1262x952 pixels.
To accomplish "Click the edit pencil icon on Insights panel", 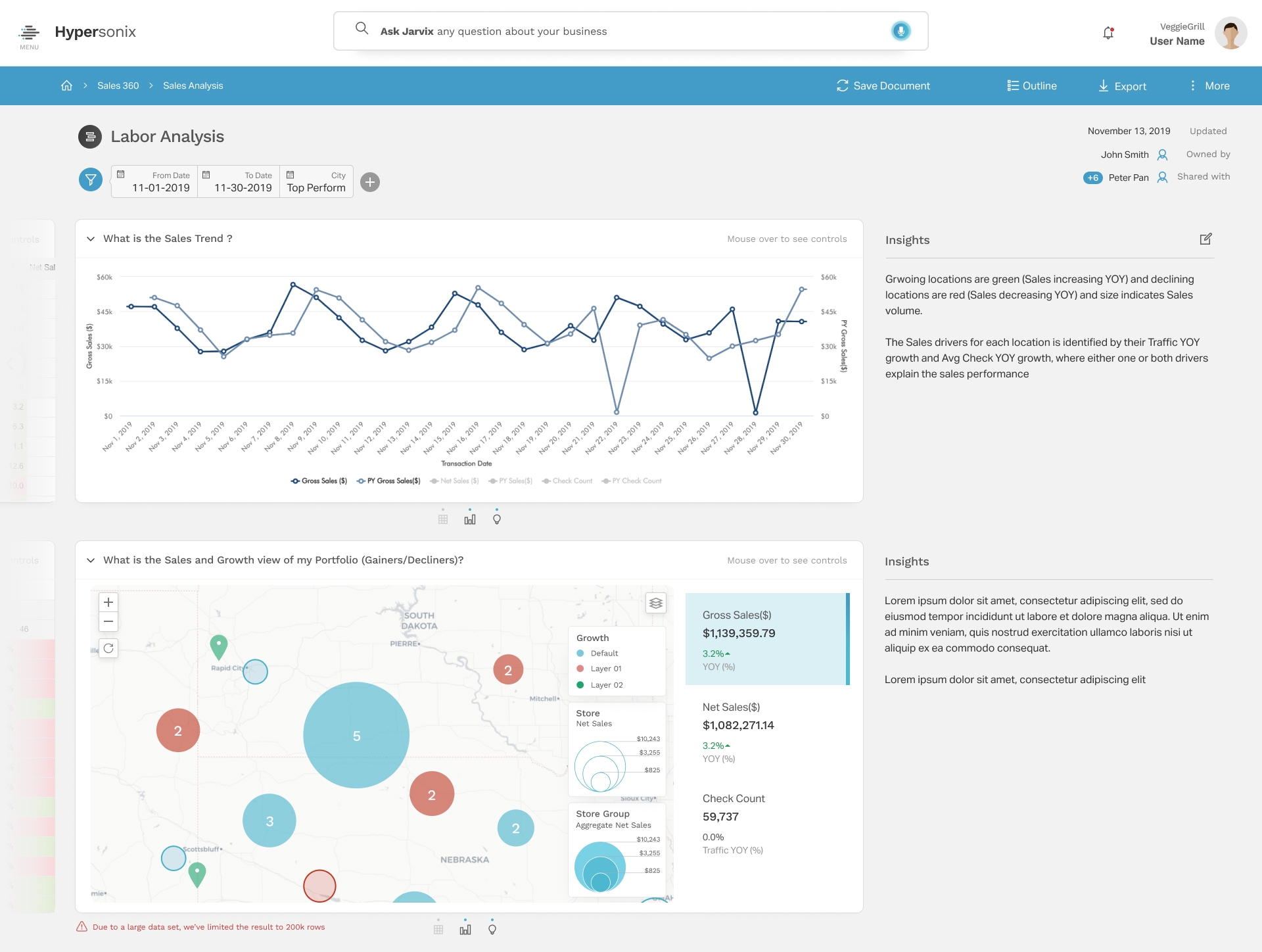I will click(1205, 239).
